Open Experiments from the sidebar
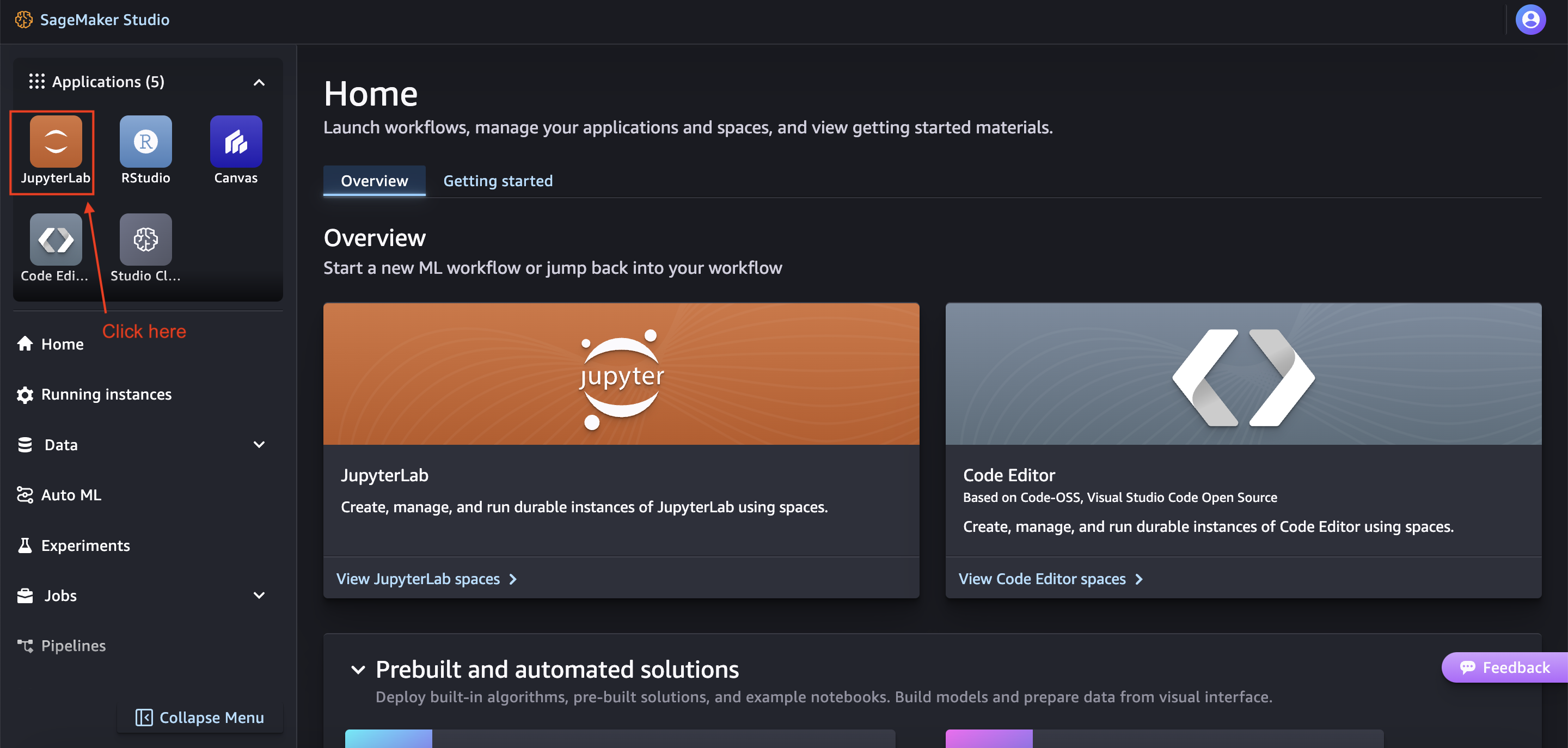The width and height of the screenshot is (1568, 748). pos(85,545)
